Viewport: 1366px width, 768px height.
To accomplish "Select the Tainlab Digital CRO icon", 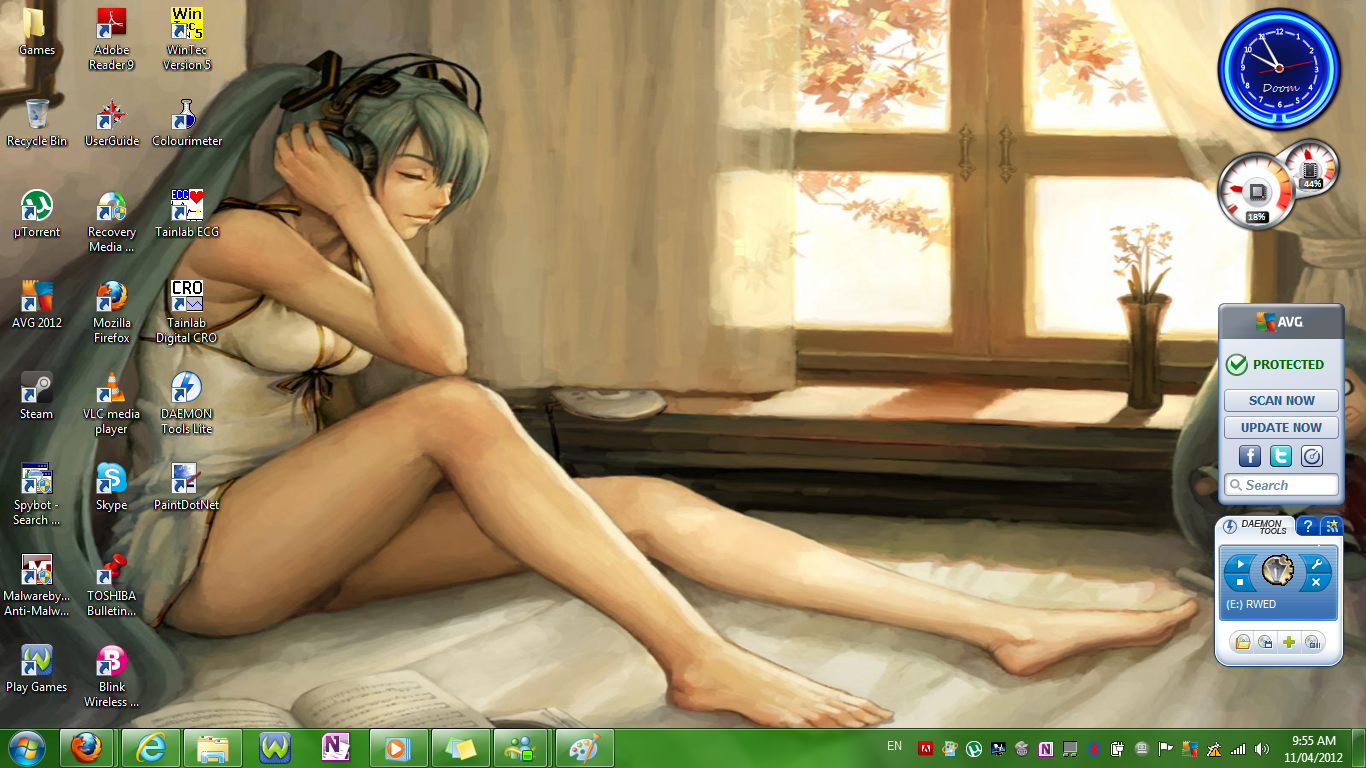I will coord(187,312).
